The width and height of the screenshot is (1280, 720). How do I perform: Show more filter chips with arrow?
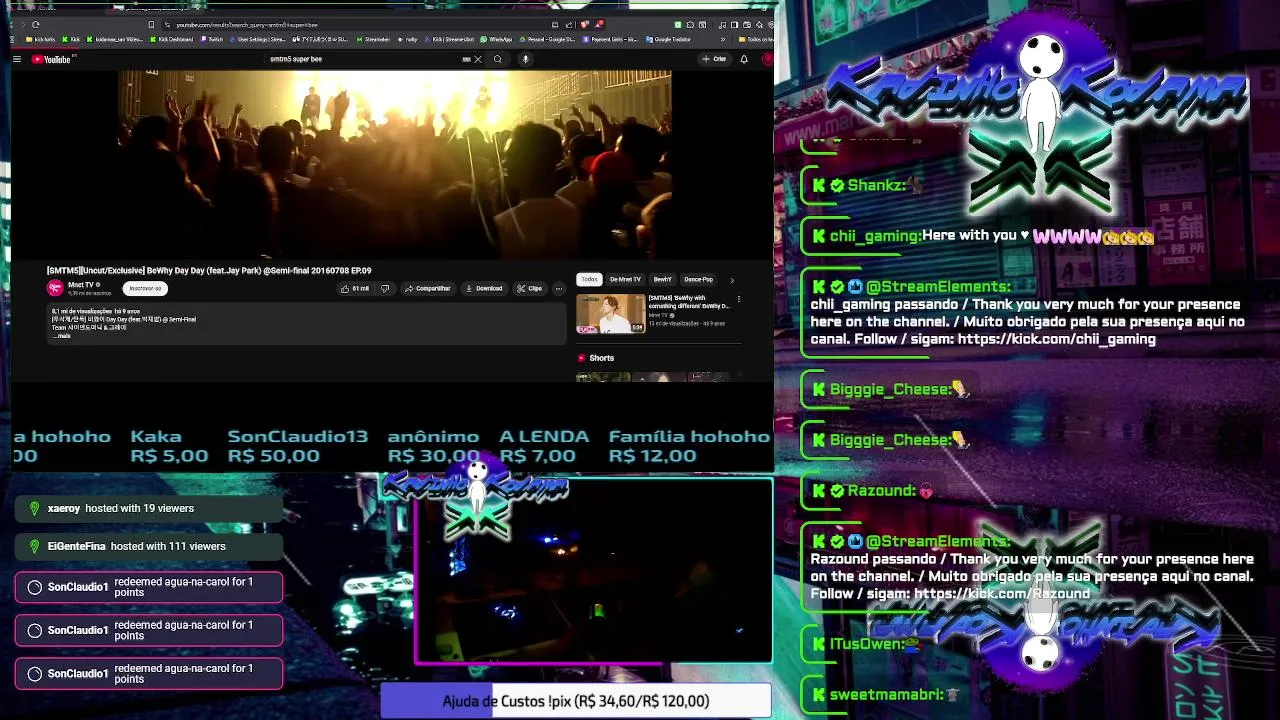(731, 280)
